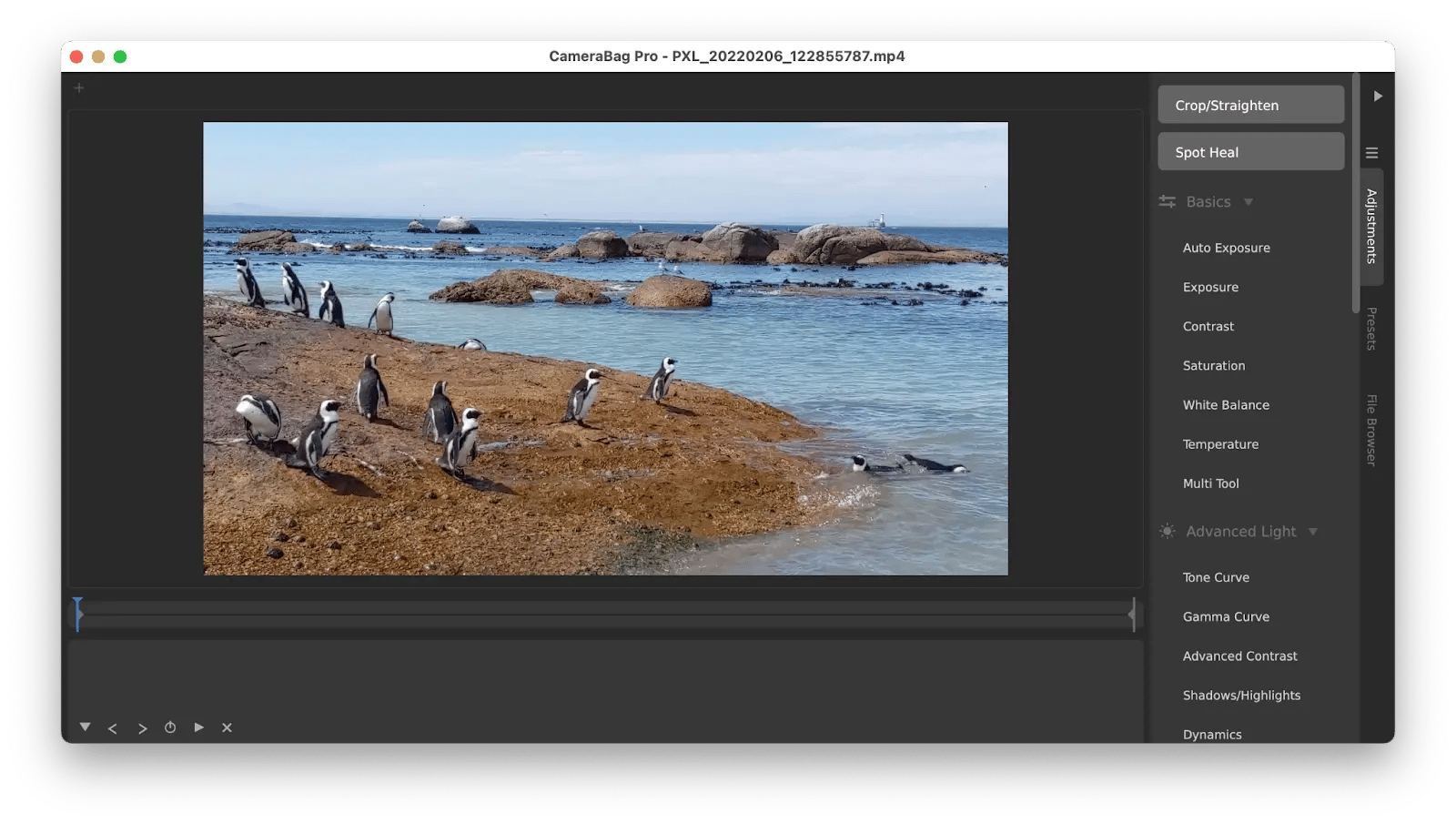This screenshot has width=1456, height=824.
Task: Click the X icon in bottom tray
Action: [x=227, y=727]
